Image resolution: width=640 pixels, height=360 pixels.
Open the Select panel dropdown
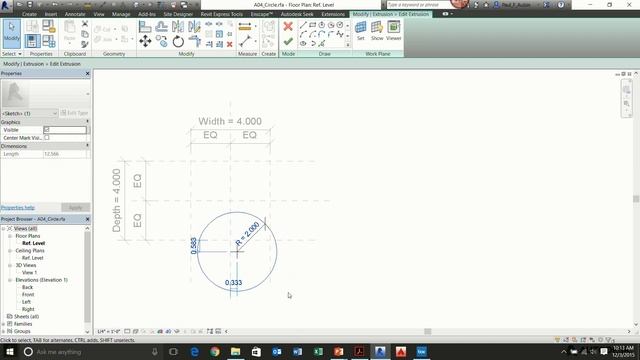click(x=11, y=54)
